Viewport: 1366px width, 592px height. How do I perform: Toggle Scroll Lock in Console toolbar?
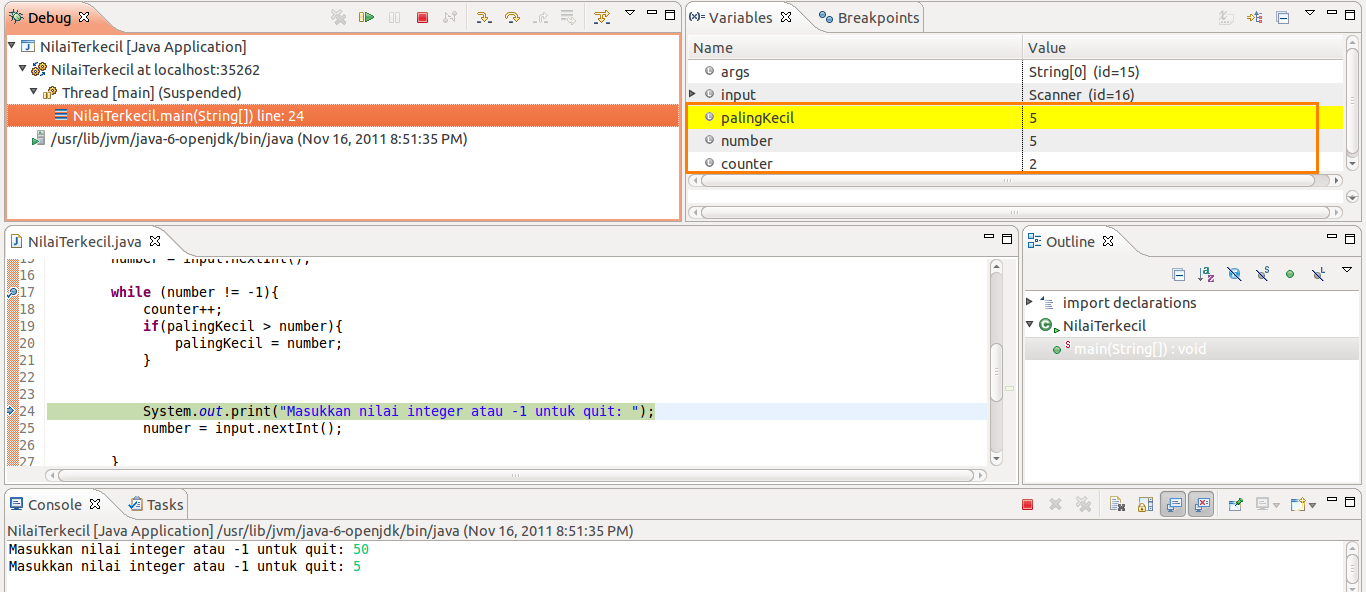click(x=1146, y=505)
